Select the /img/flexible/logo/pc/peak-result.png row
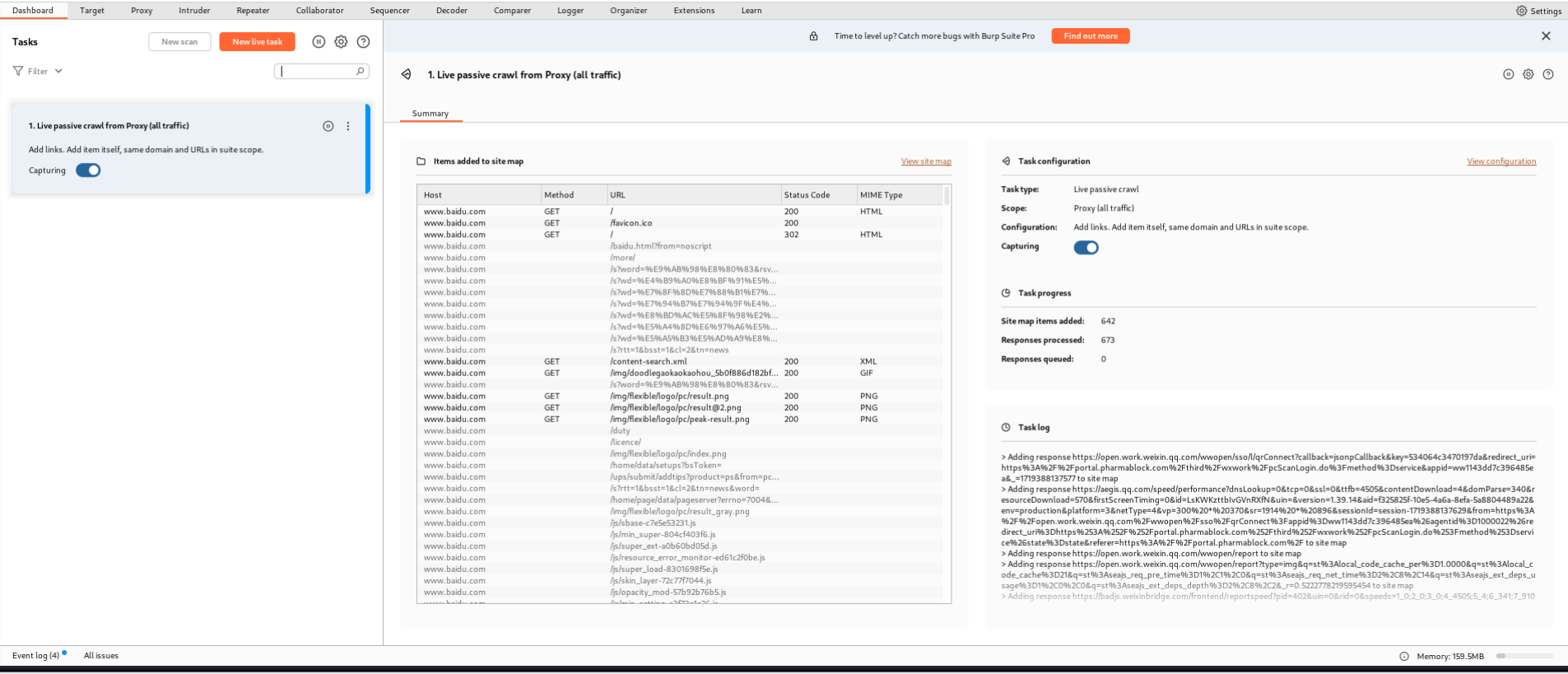Image resolution: width=1568 pixels, height=674 pixels. pos(681,419)
